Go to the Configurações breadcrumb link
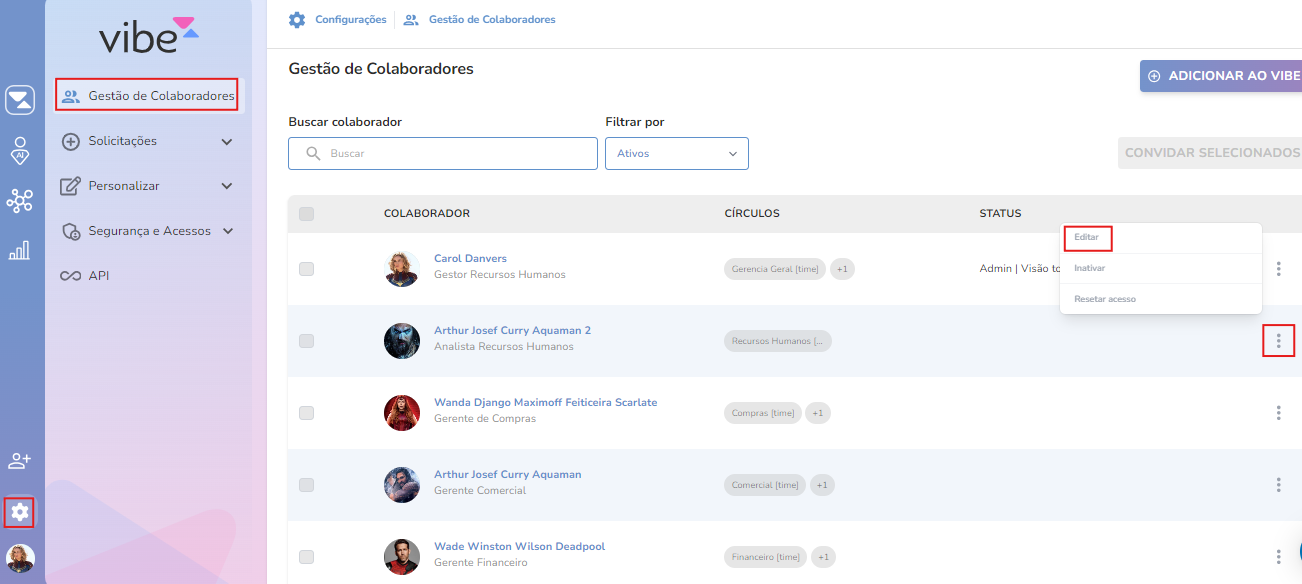The image size is (1302, 584). (x=350, y=20)
